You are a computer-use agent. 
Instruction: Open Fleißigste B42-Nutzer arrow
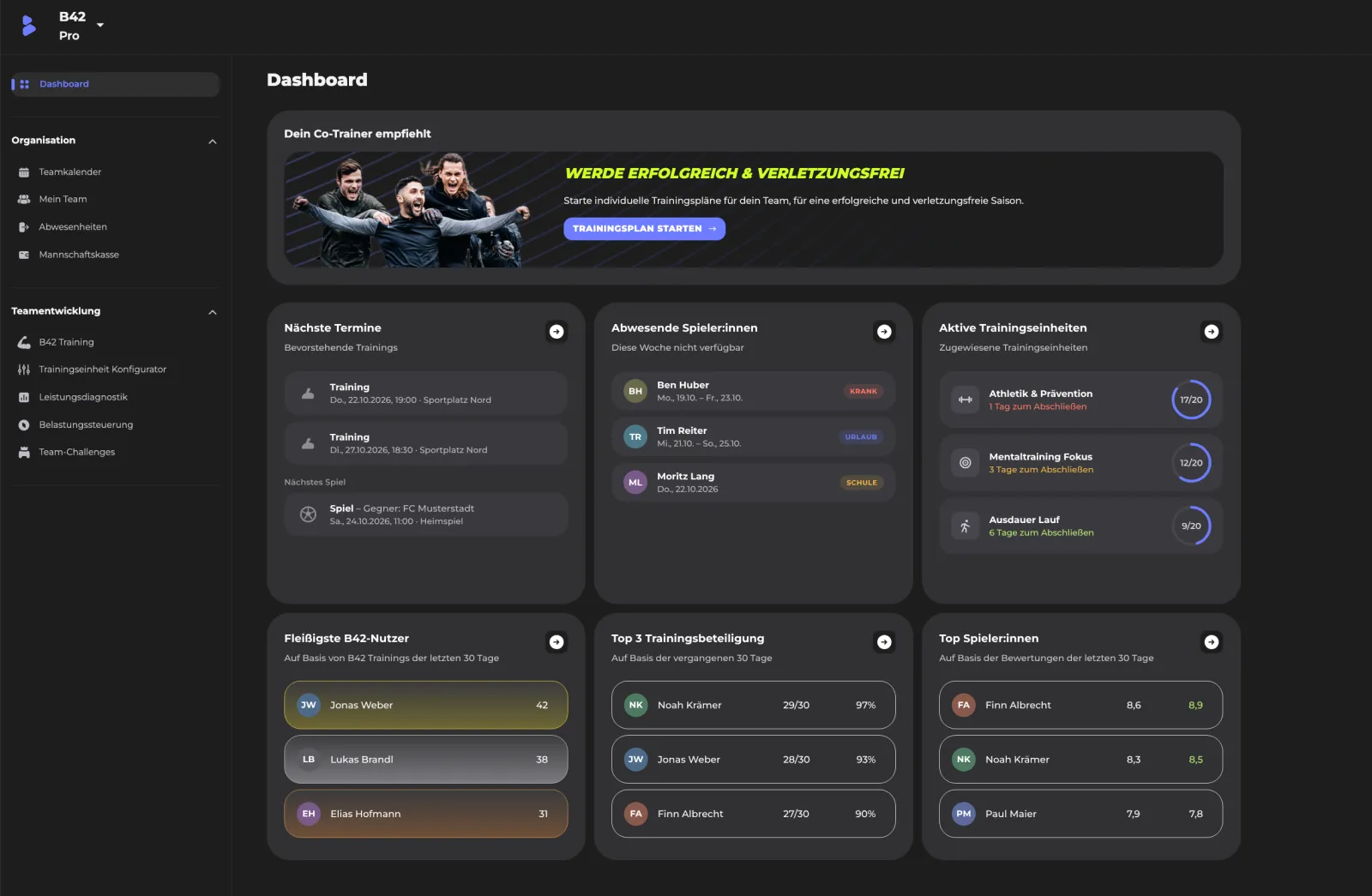[x=557, y=642]
